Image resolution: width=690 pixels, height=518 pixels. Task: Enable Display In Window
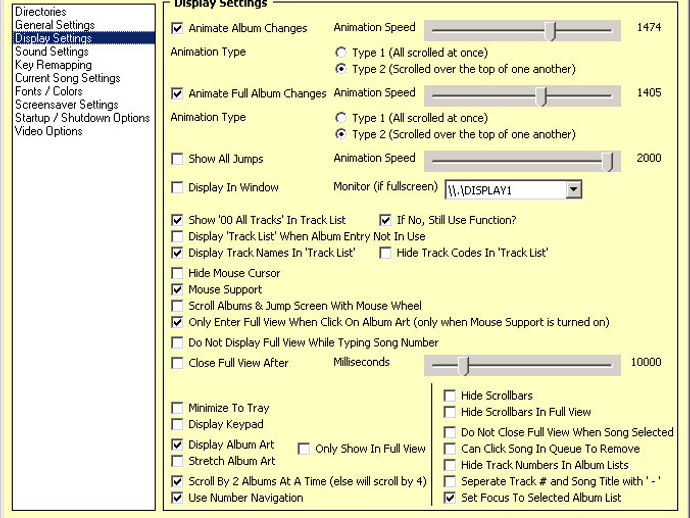[x=177, y=187]
